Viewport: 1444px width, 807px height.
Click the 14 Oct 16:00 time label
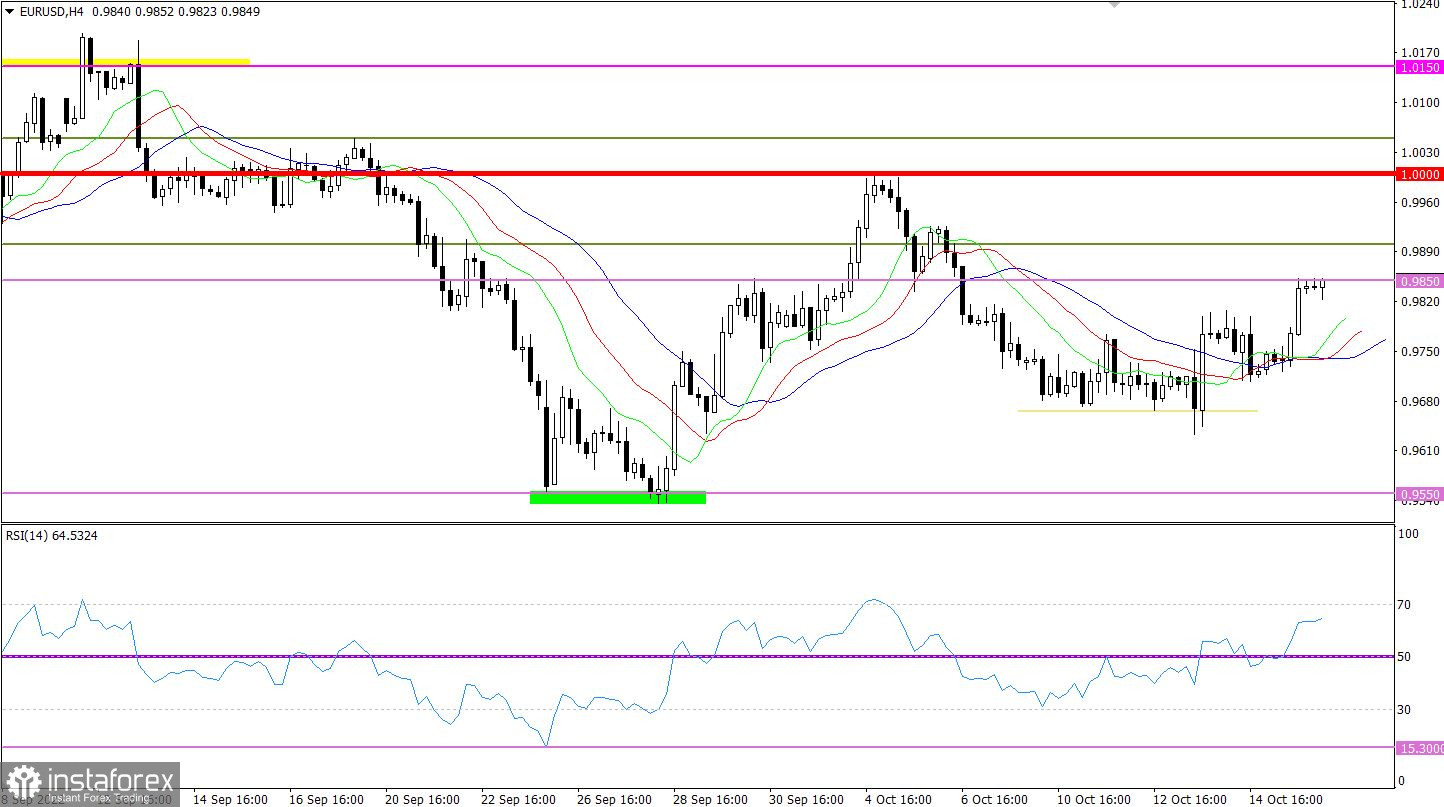pyautogui.click(x=1286, y=799)
